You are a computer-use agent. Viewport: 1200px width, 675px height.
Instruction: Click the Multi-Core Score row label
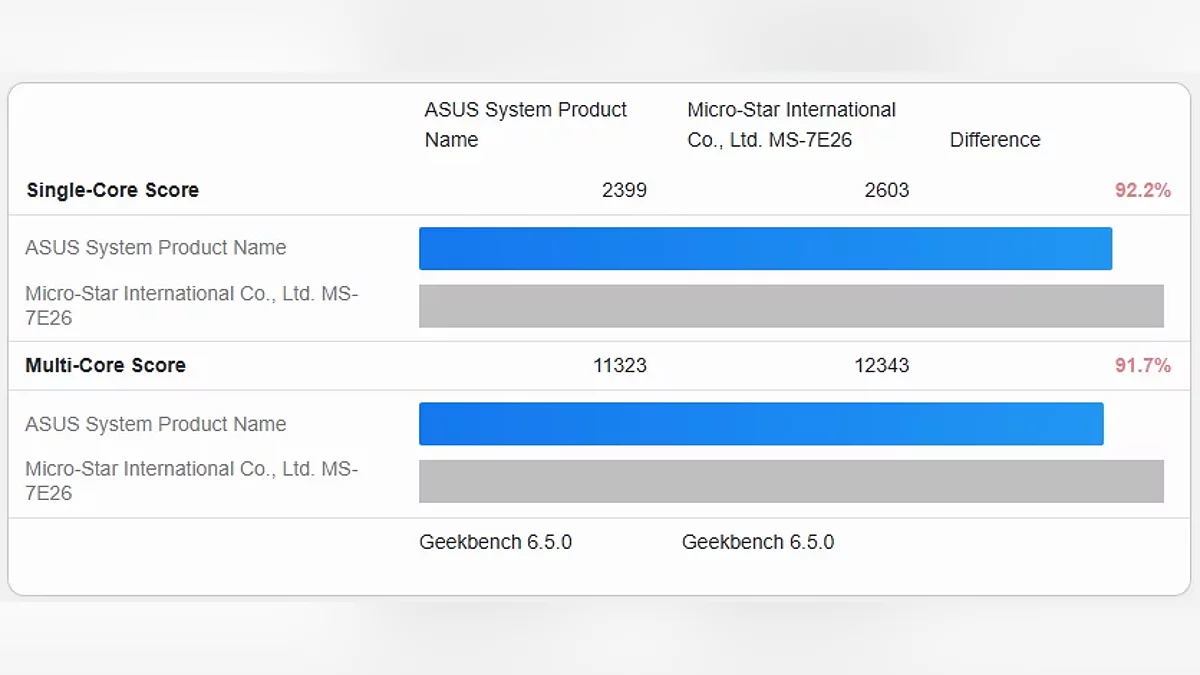105,365
